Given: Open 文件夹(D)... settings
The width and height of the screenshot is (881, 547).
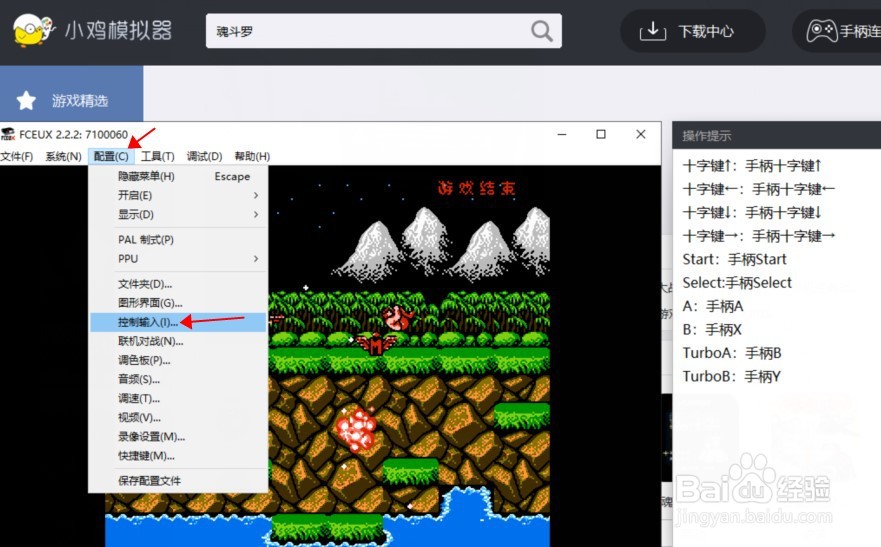Looking at the screenshot, I should [x=178, y=284].
